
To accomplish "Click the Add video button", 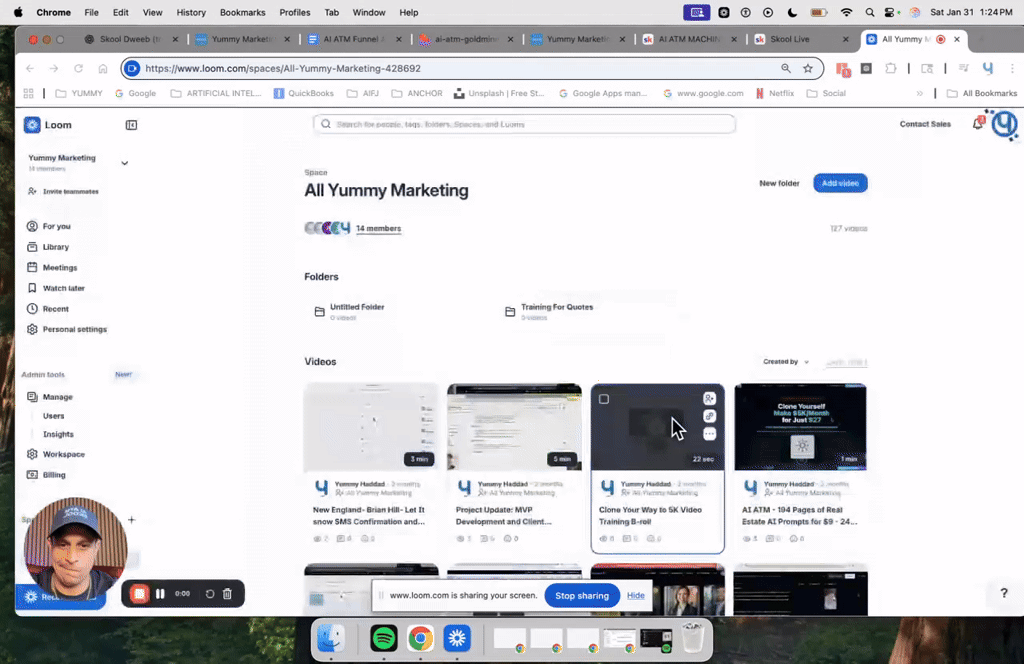I will 839,183.
